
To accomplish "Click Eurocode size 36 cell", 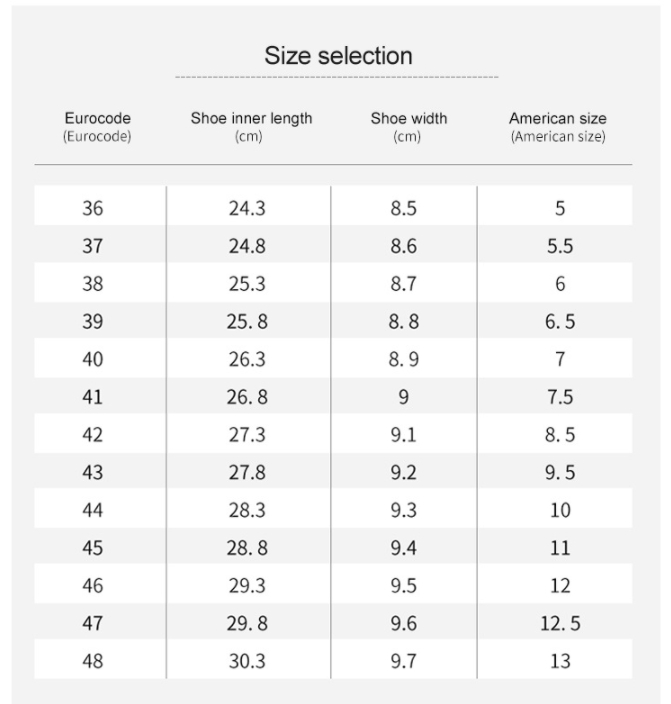I will [x=93, y=208].
